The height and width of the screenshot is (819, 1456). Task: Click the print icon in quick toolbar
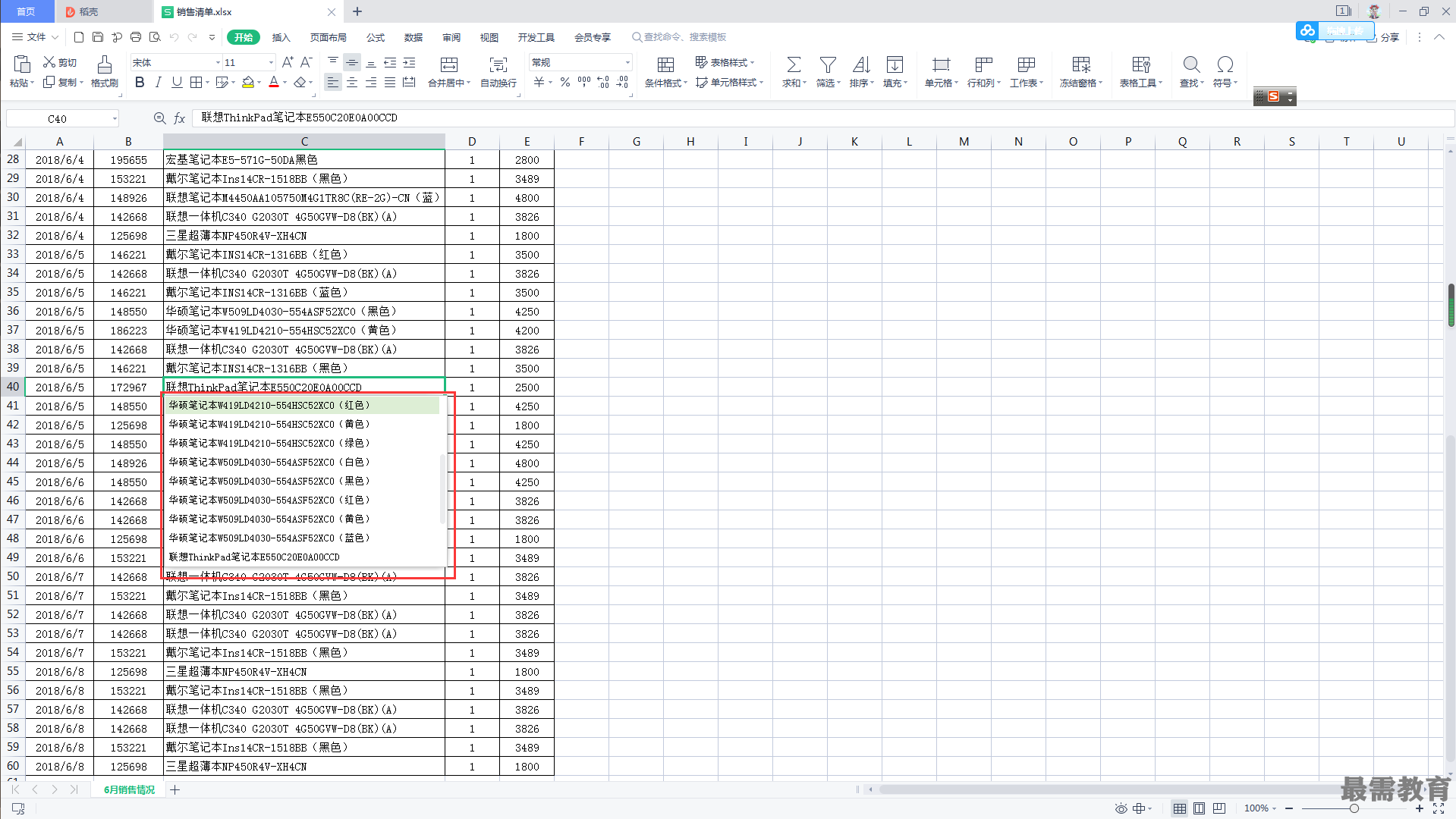[136, 37]
